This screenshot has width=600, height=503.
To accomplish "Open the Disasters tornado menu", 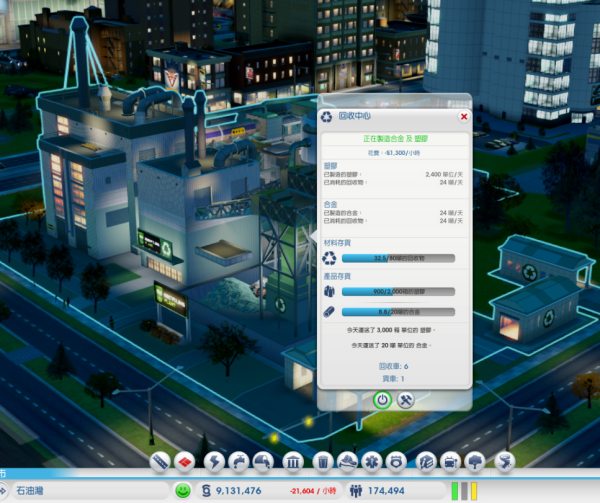I will click(505, 462).
